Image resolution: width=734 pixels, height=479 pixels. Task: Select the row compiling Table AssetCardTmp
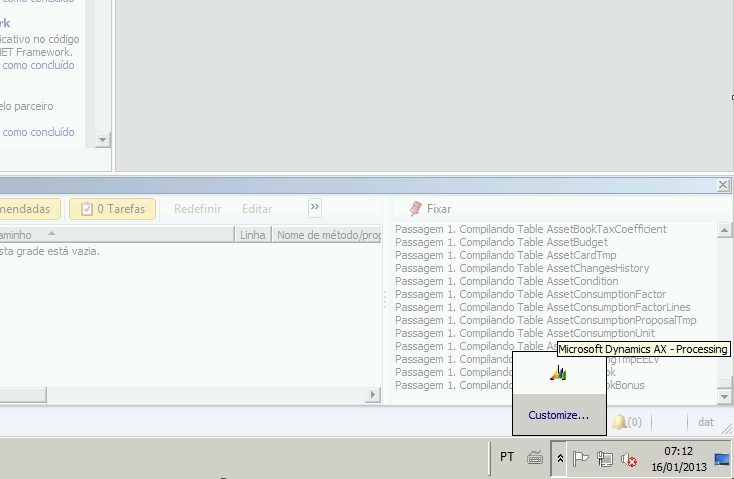(x=506, y=255)
